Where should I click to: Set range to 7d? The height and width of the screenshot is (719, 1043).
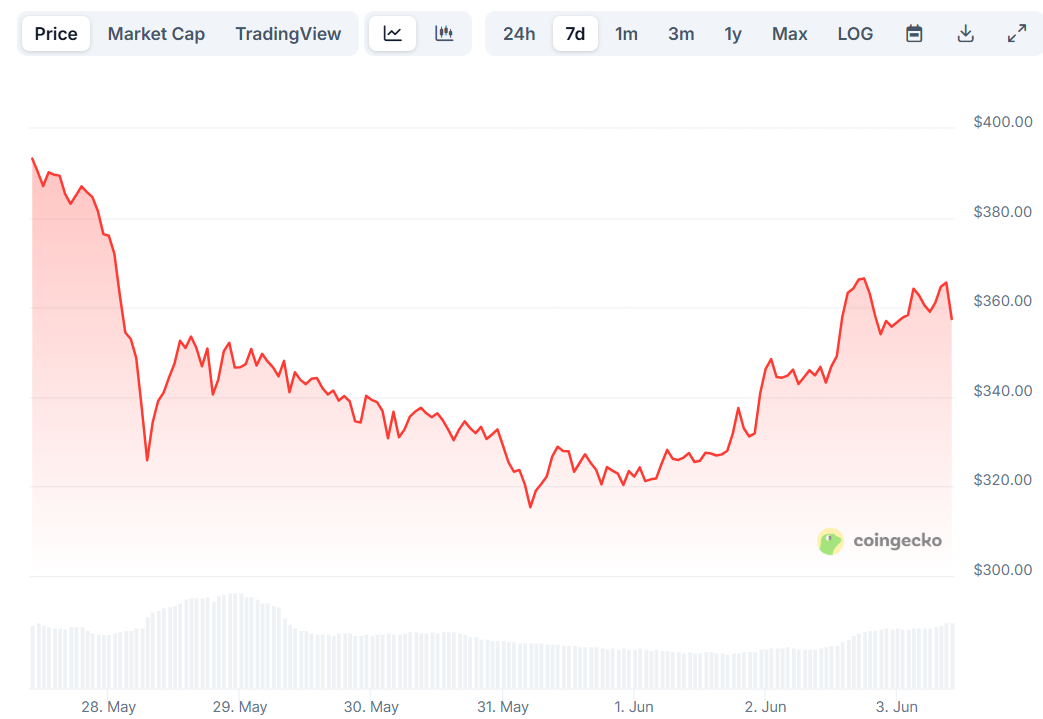575,33
